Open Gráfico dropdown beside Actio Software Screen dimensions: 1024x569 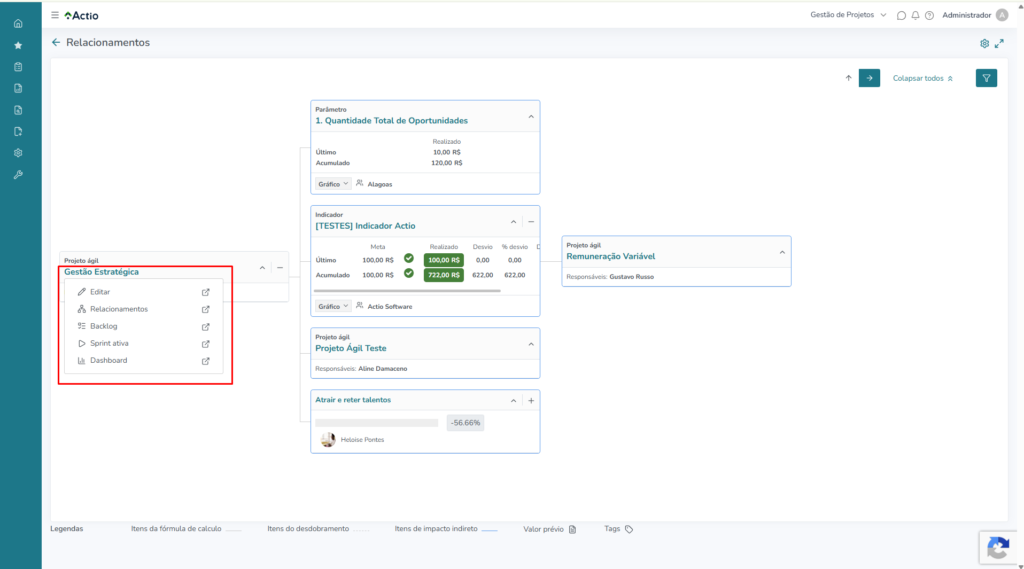[333, 306]
